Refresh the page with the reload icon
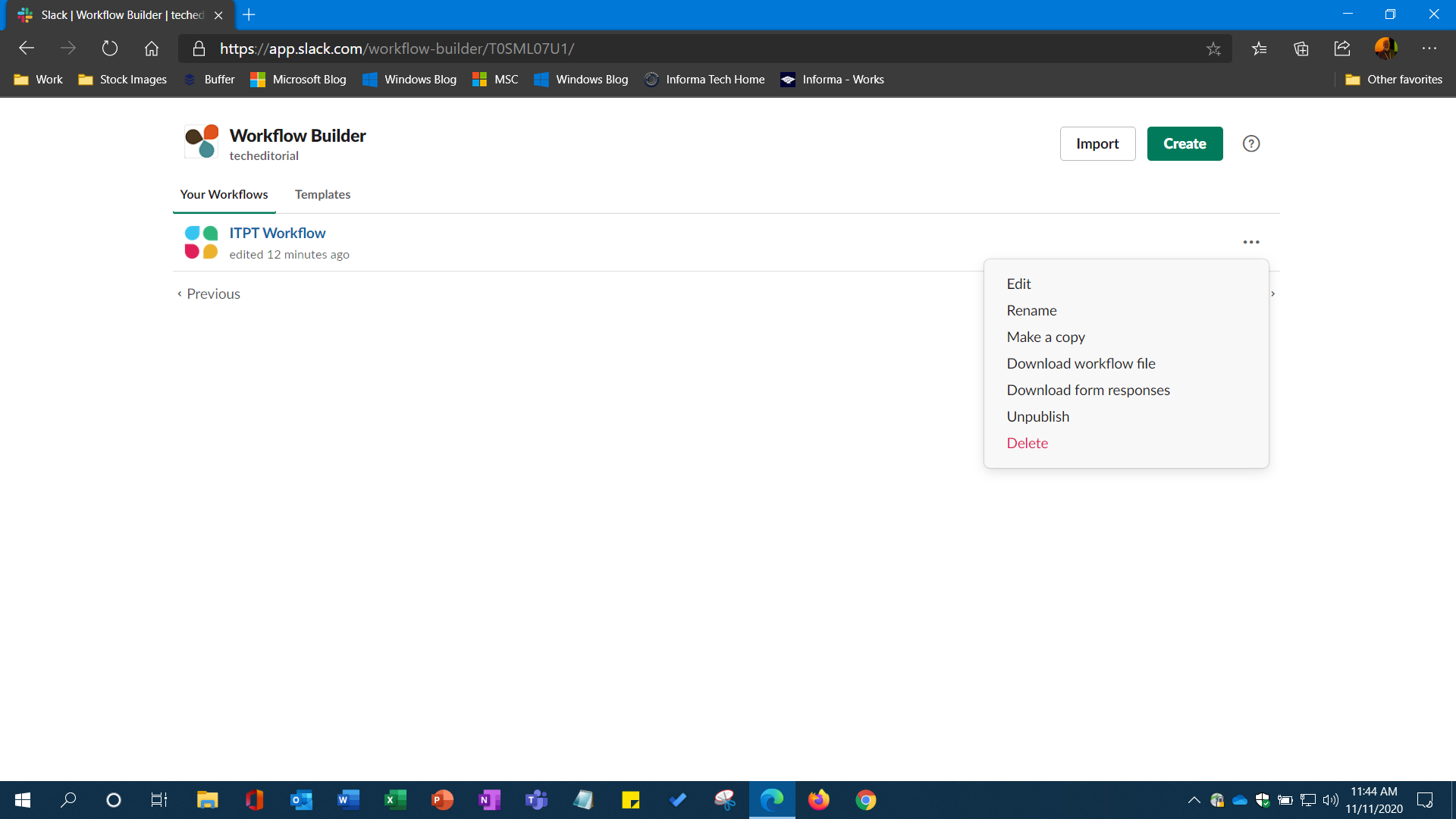This screenshot has height=819, width=1456. (109, 48)
